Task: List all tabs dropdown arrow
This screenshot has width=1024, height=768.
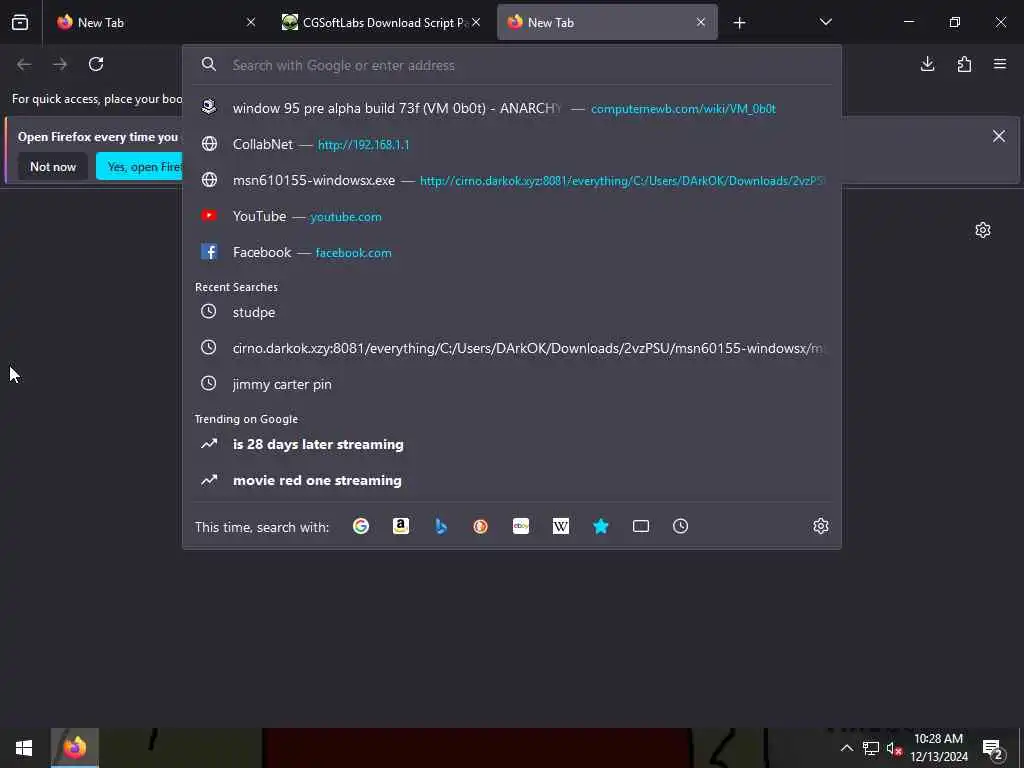Action: [x=825, y=22]
